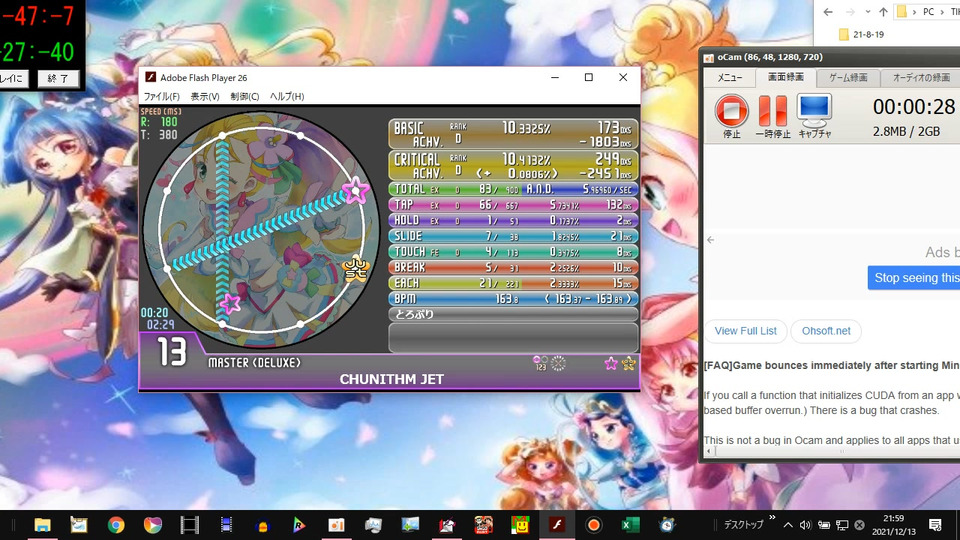Click the oCam orange record taskbar icon
Screen dimensions: 960x540
coord(593,525)
